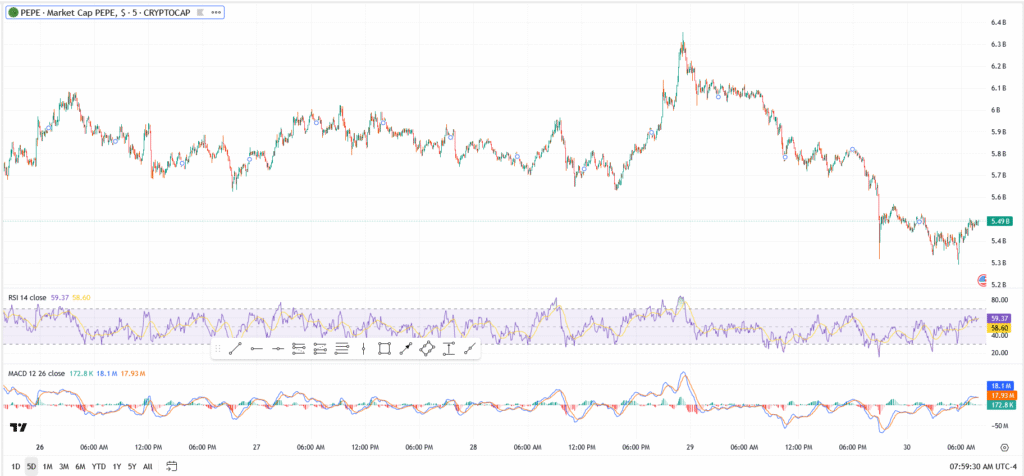This screenshot has height=476, width=1024.
Task: Click the red and blue flag icon on the price axis
Action: (981, 280)
